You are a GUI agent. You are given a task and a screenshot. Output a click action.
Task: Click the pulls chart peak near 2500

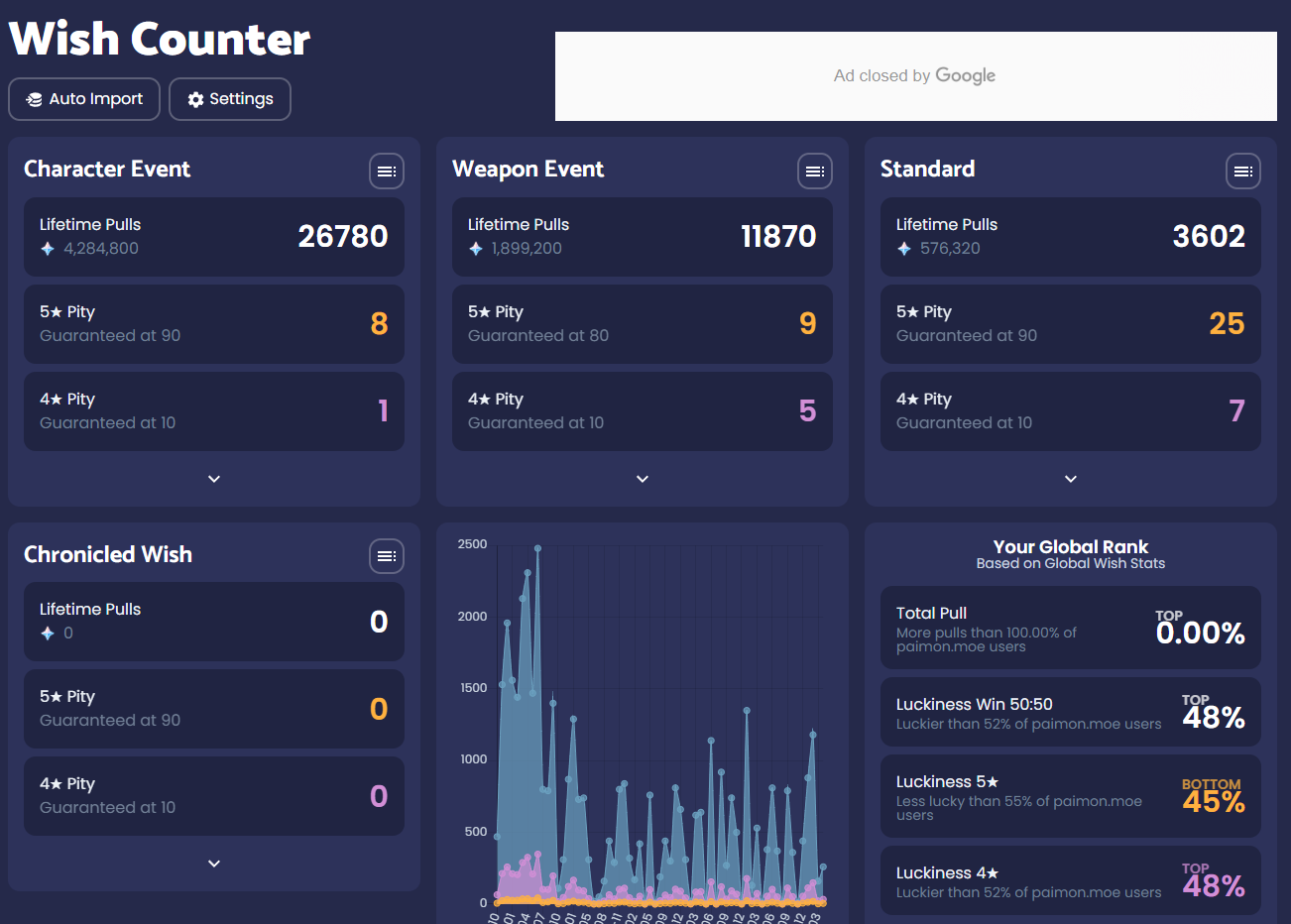pos(537,547)
